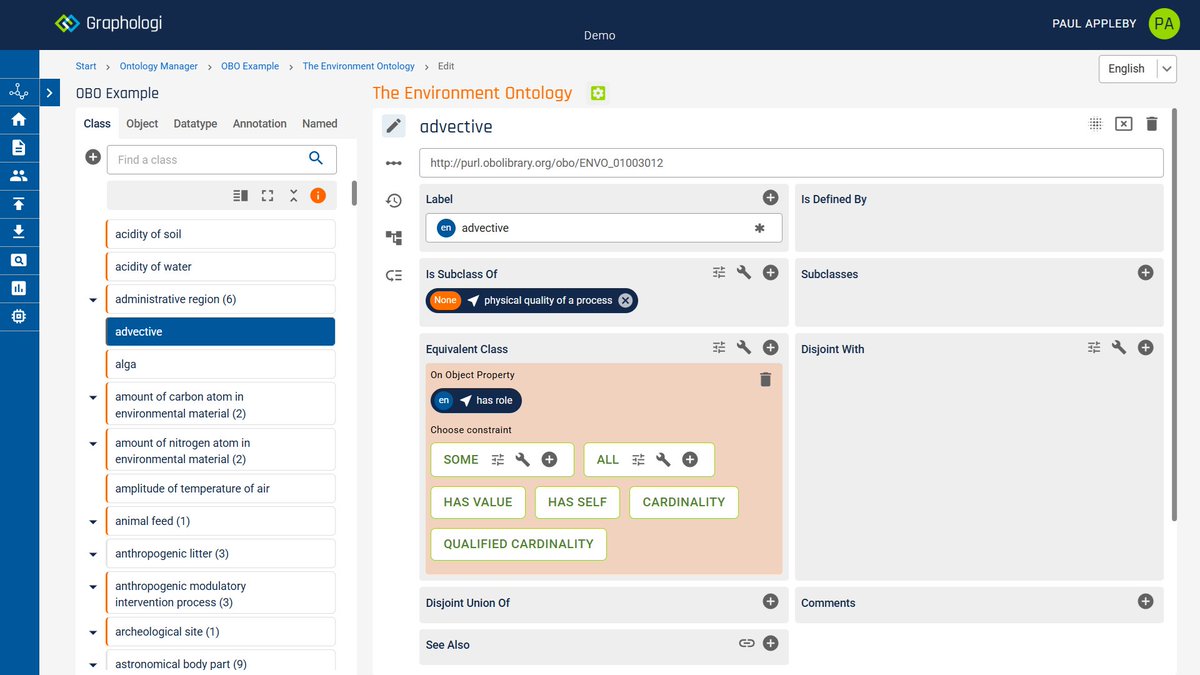Switch to the Named tab
1200x675 pixels.
[320, 124]
